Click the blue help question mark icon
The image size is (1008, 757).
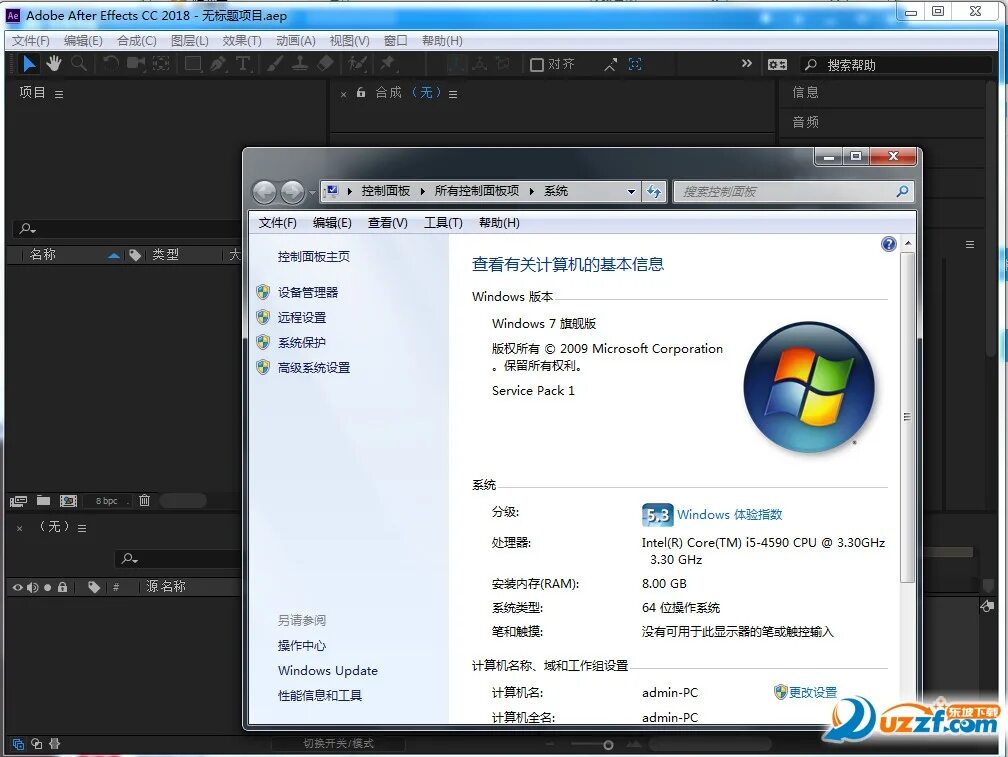point(888,244)
